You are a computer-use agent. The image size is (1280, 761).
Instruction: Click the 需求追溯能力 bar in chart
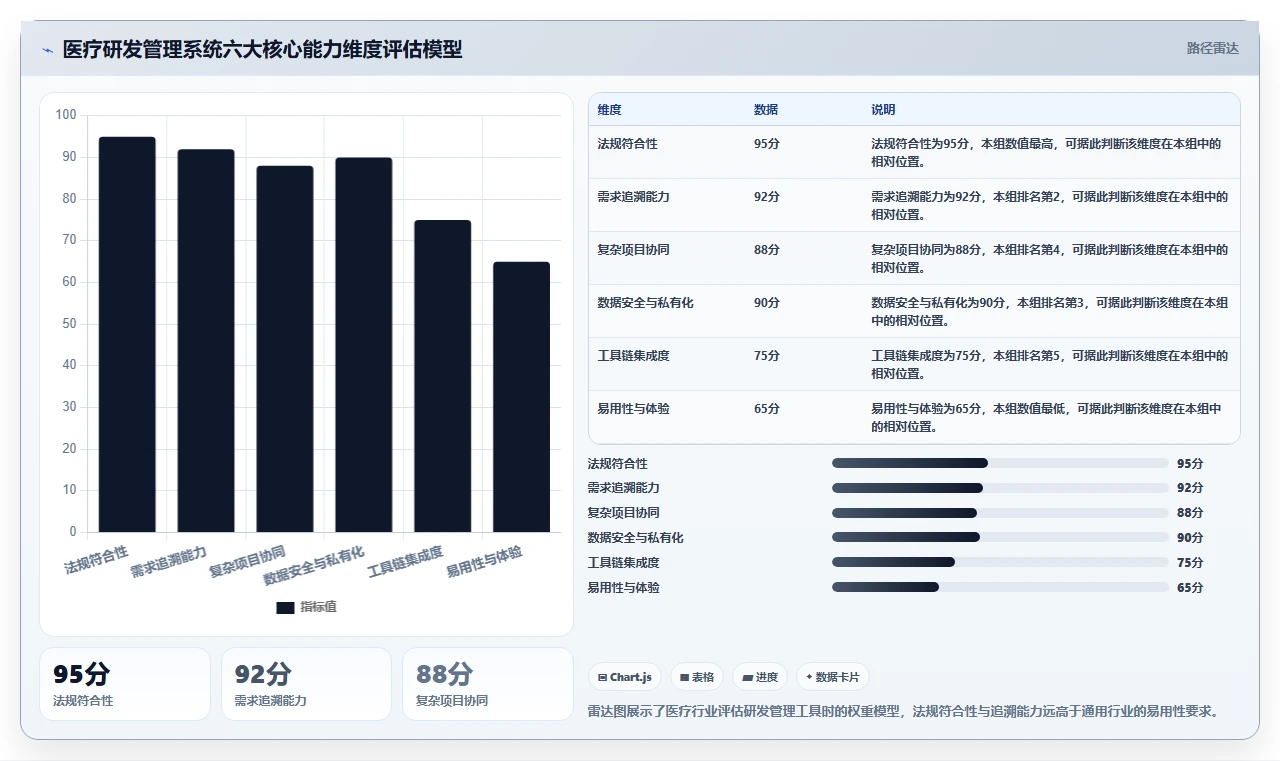click(206, 340)
